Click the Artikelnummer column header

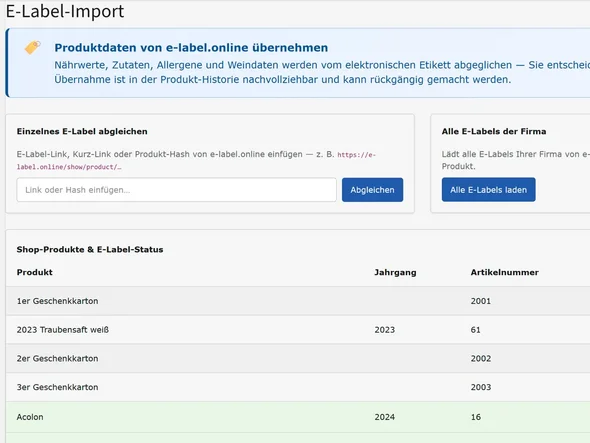point(504,272)
